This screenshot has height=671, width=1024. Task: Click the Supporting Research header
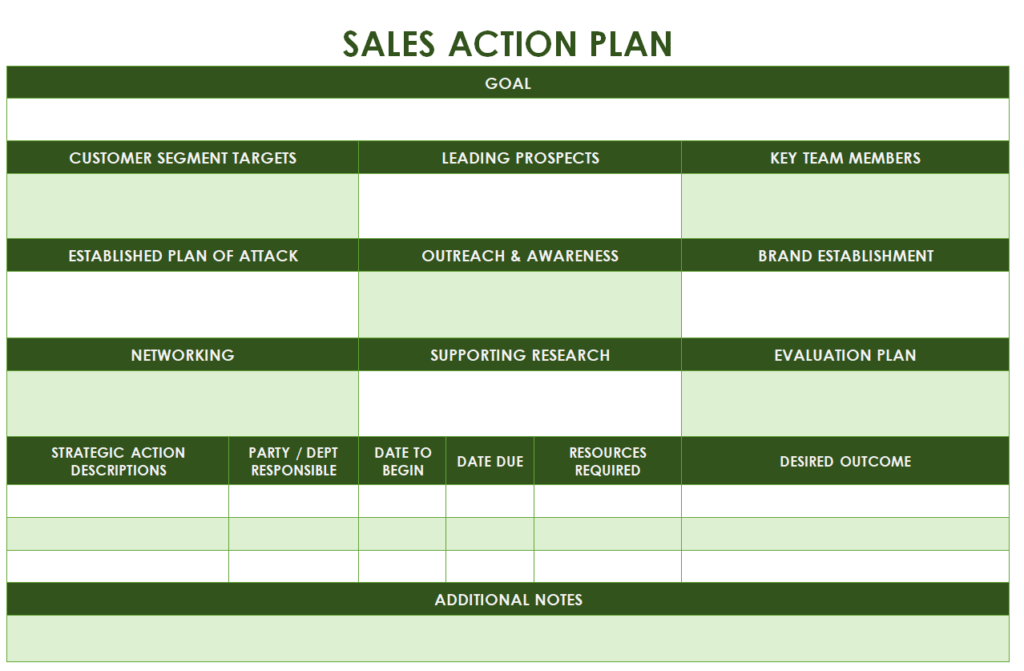tap(520, 355)
